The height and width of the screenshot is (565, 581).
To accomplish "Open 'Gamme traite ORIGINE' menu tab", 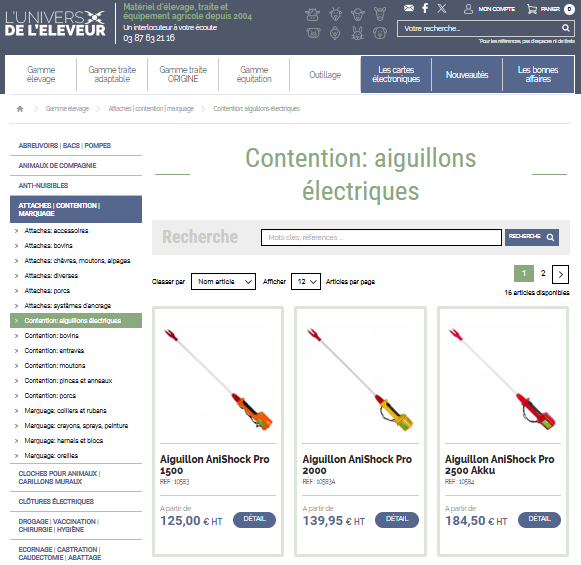I will click(183, 74).
